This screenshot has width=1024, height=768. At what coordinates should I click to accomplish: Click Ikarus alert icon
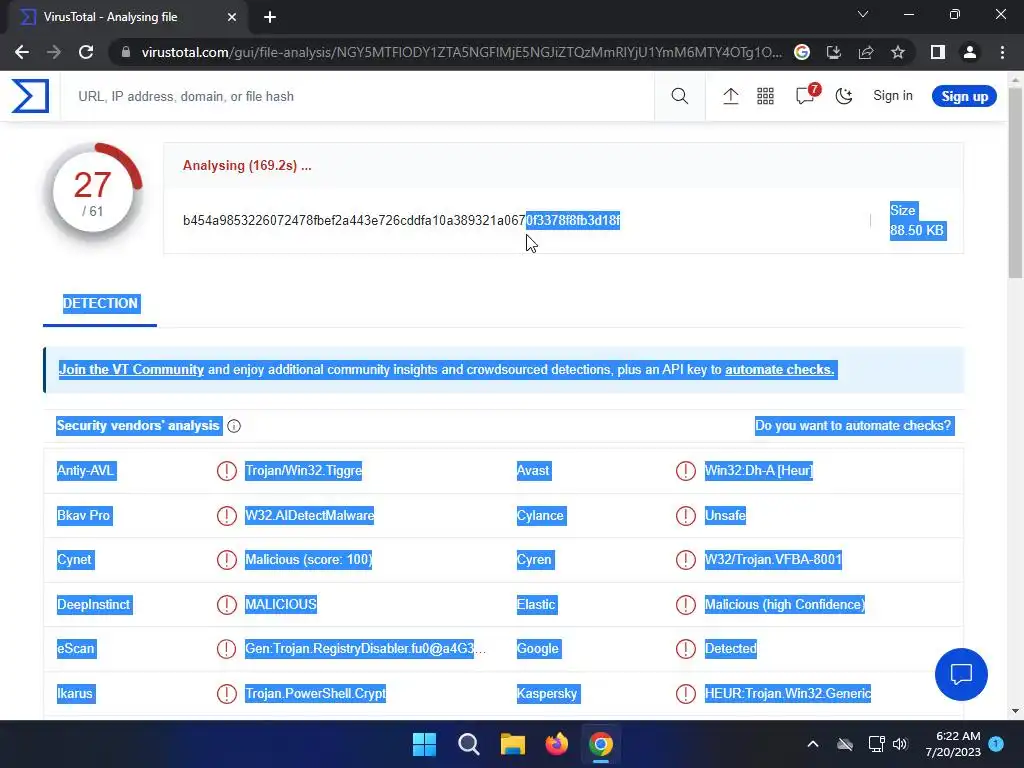pyautogui.click(x=226, y=693)
